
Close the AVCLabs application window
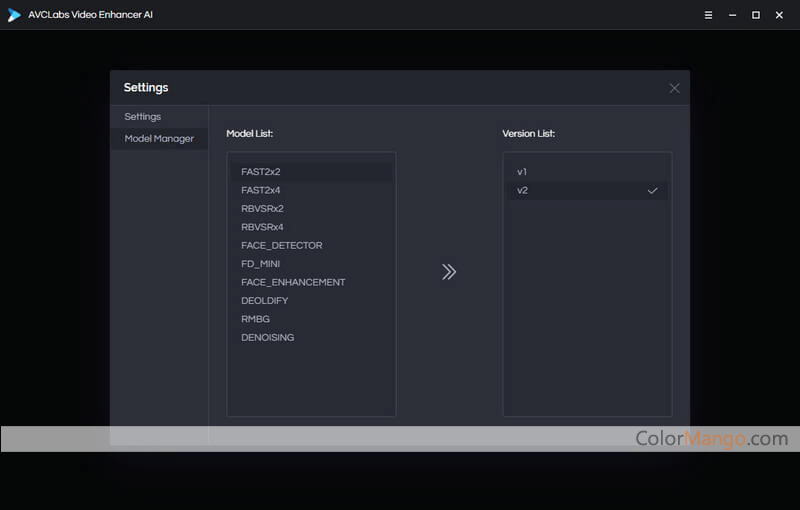[x=780, y=15]
